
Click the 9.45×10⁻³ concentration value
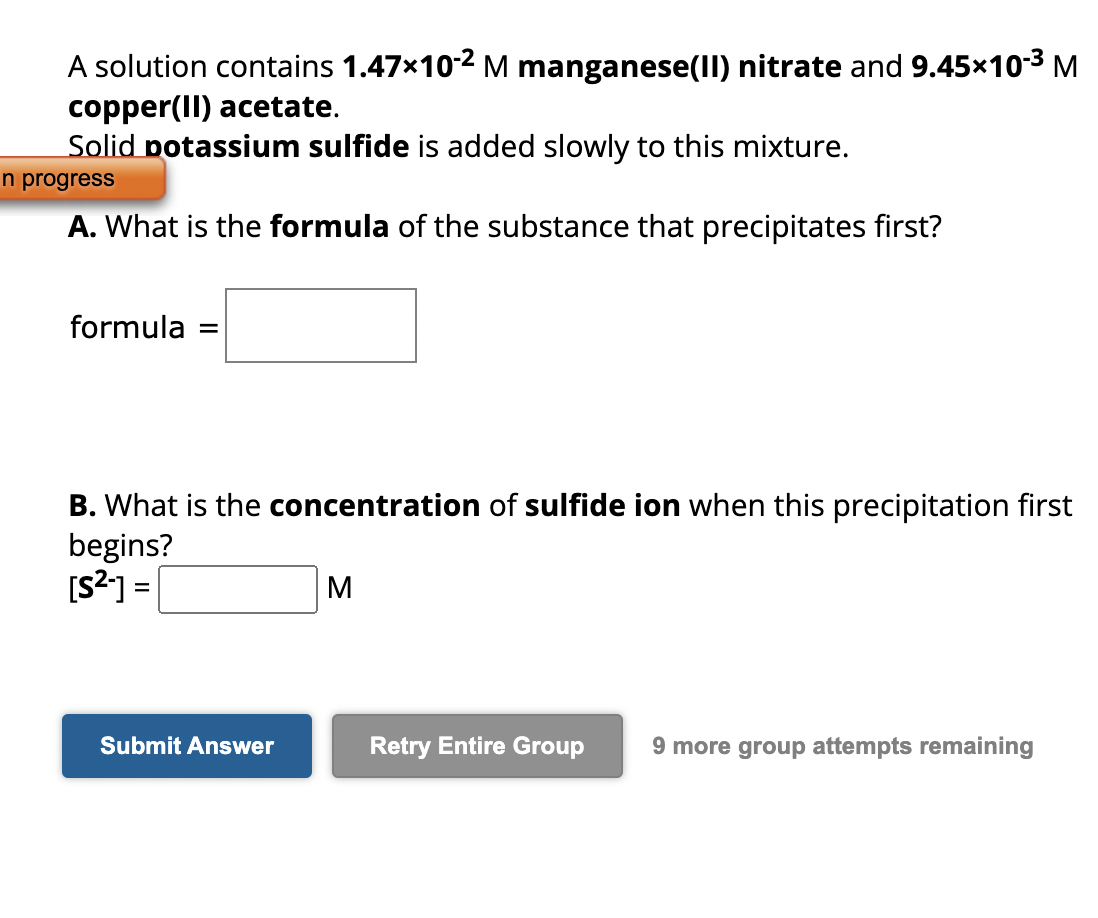(x=977, y=64)
